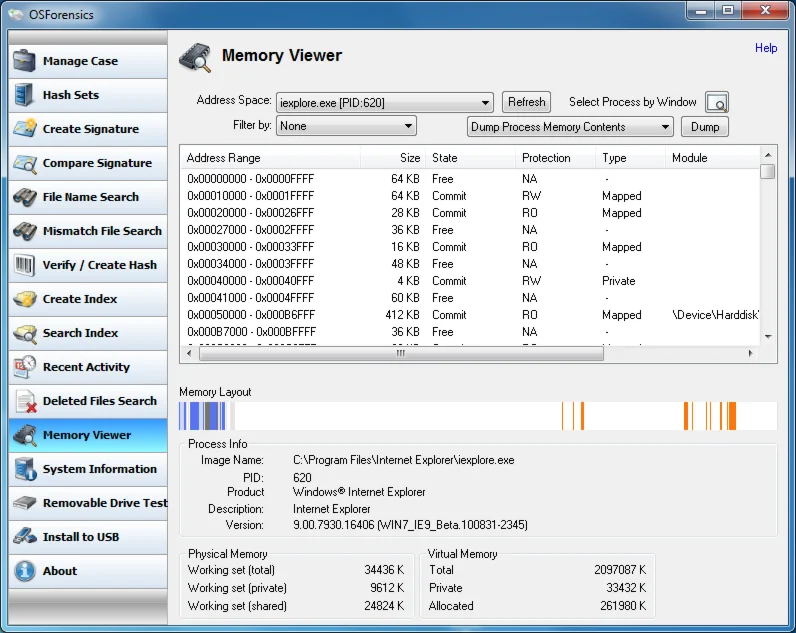Screen dimensions: 796x633
Task: Open the System Information monitor icon
Action: coord(25,469)
